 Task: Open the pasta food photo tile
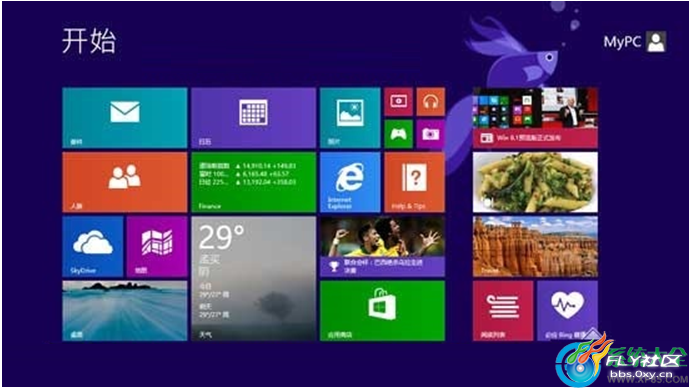[535, 182]
